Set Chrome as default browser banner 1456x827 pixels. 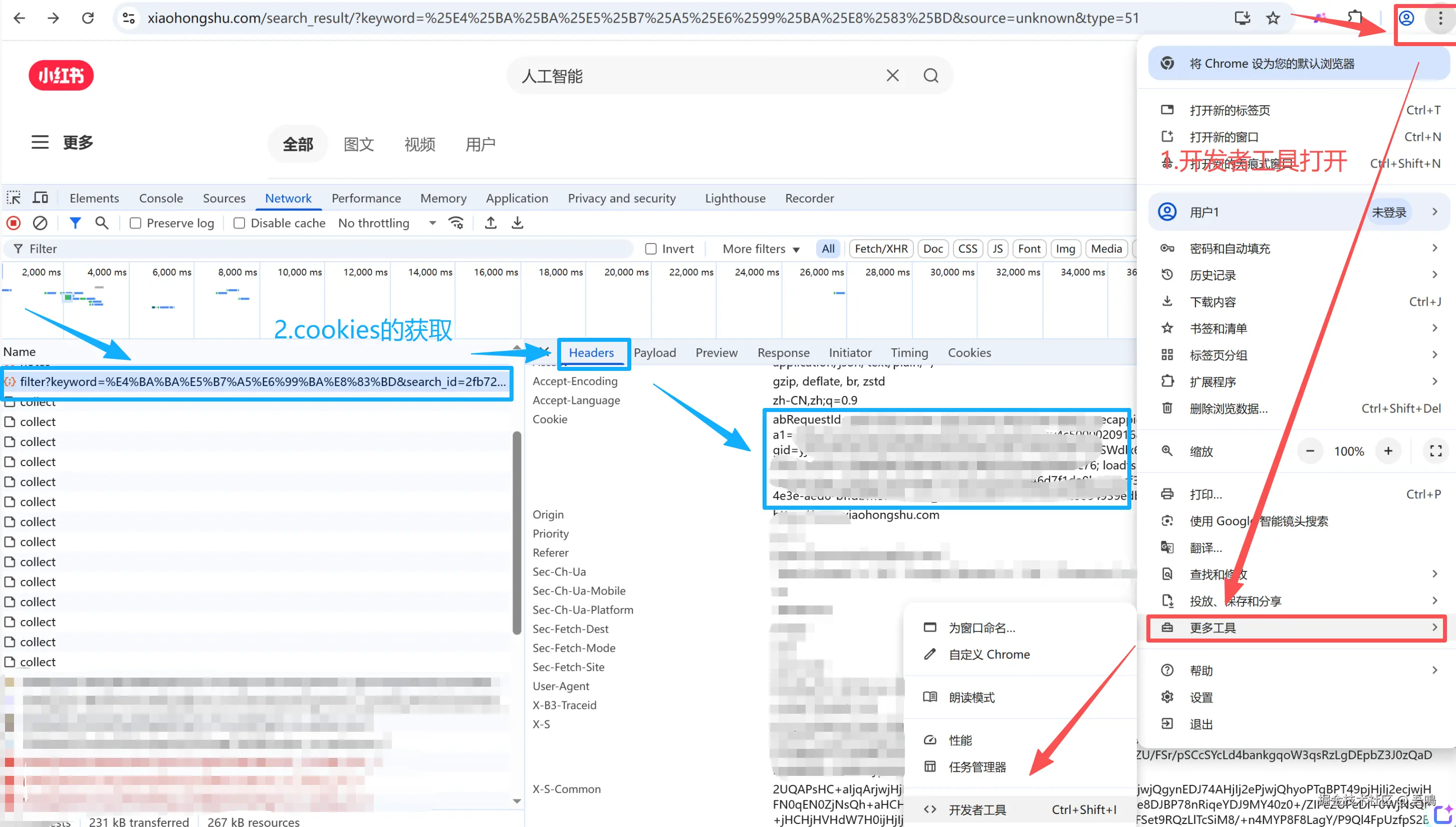pyautogui.click(x=1272, y=64)
